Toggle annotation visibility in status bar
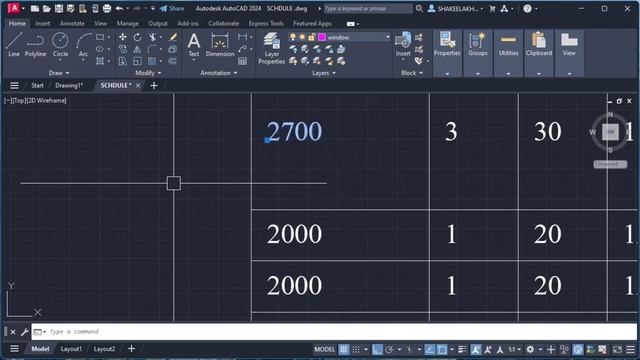 (x=476, y=349)
